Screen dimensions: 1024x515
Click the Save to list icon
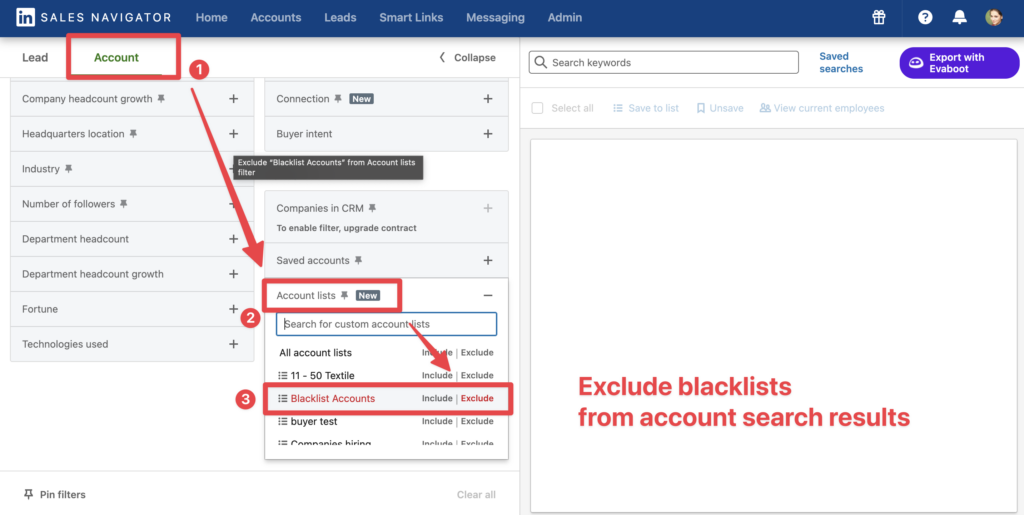coord(618,108)
